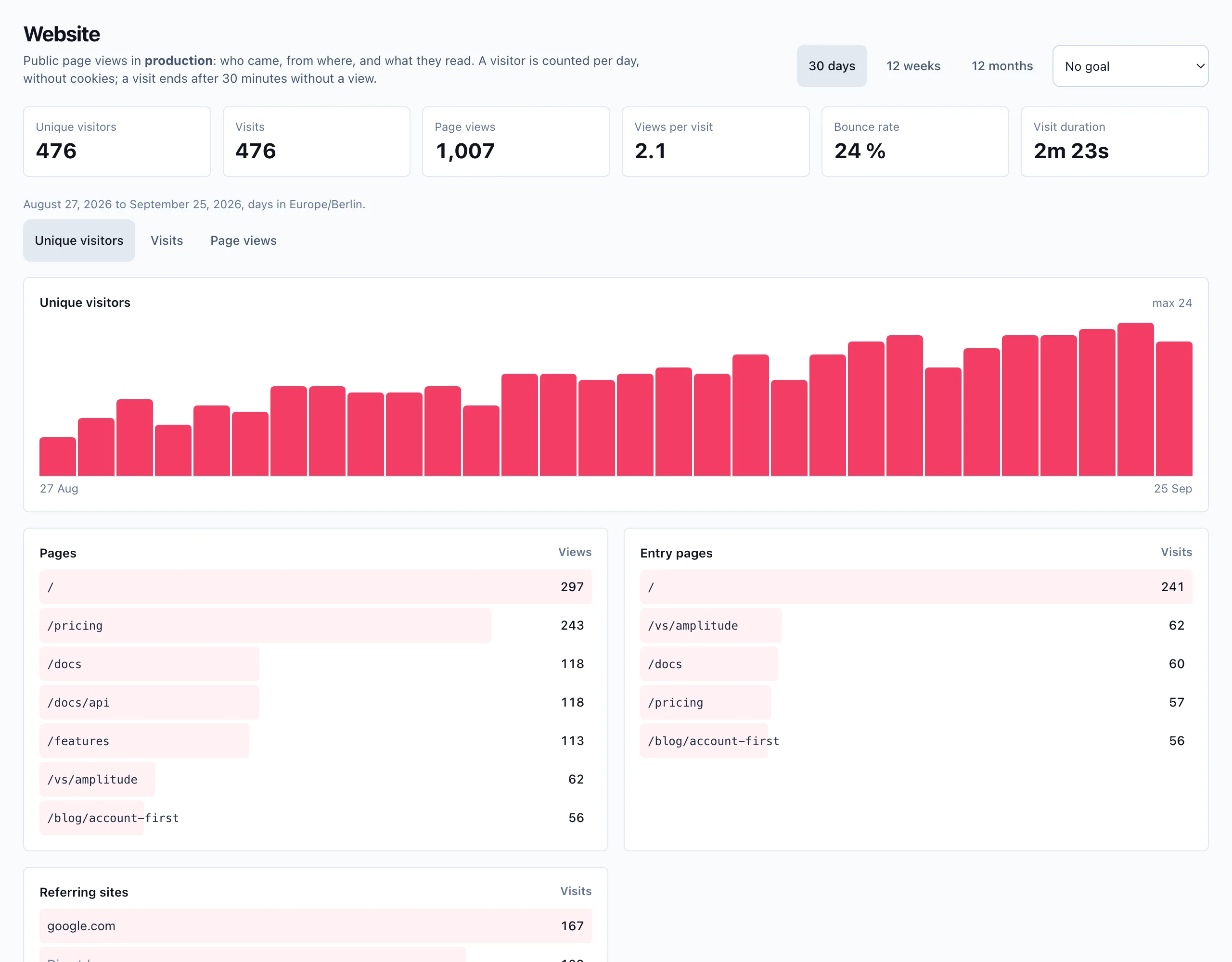
Task: Click the Visits header in Referring sites
Action: coord(576,891)
